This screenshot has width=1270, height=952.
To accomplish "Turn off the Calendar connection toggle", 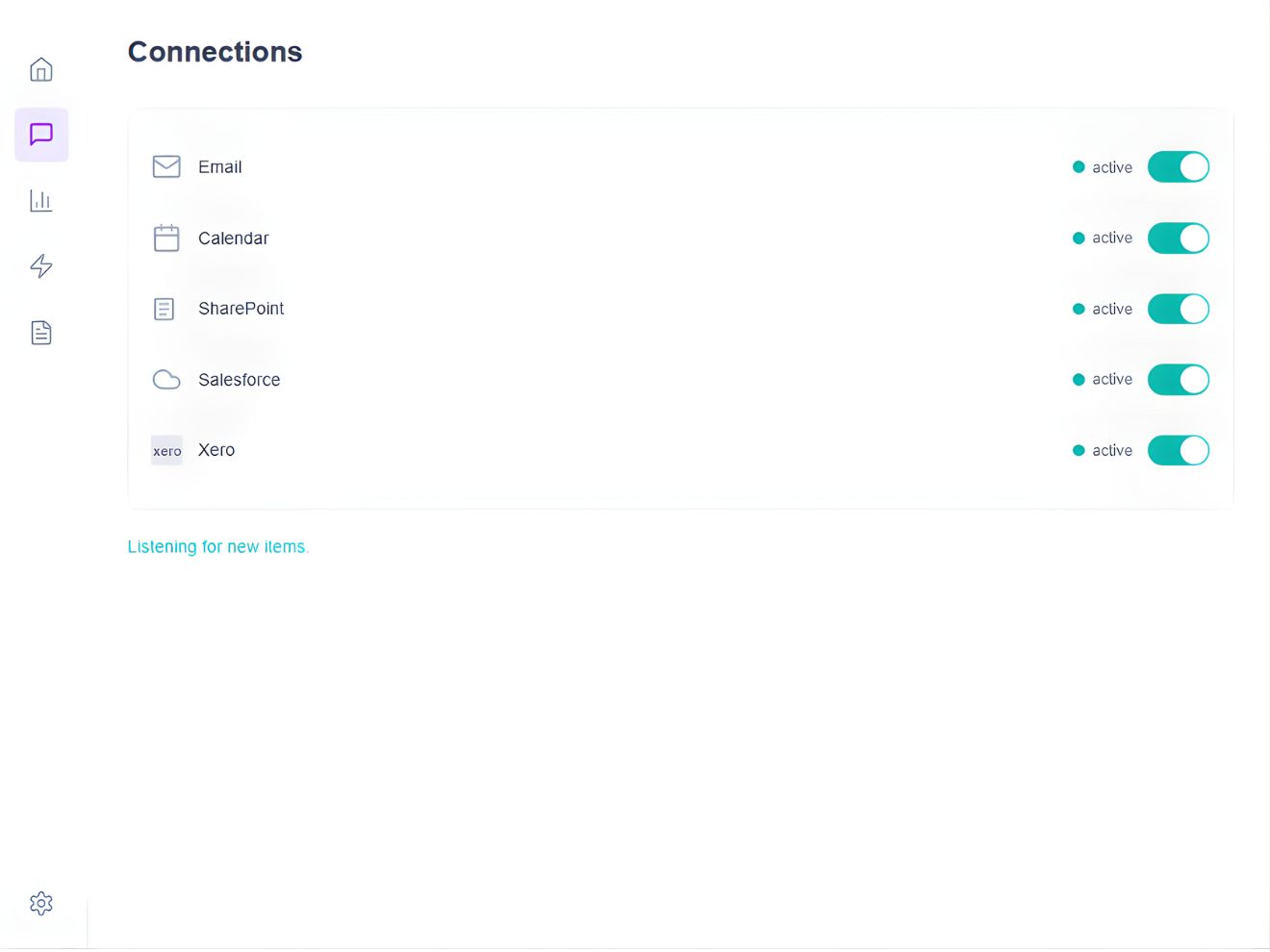I will point(1178,238).
